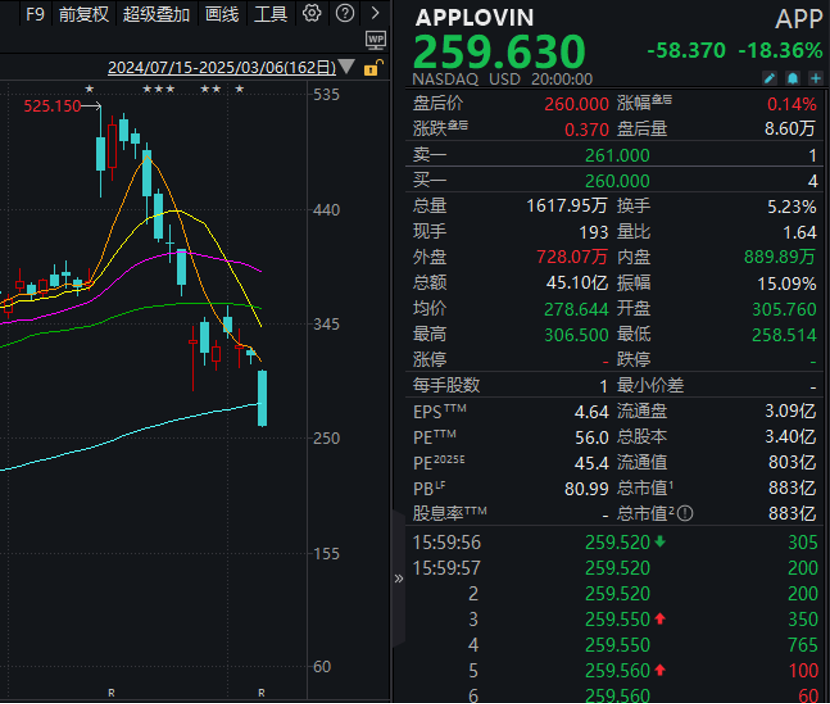This screenshot has width=830, height=704.
Task: Toggle the orange lock icon
Action: click(x=373, y=68)
